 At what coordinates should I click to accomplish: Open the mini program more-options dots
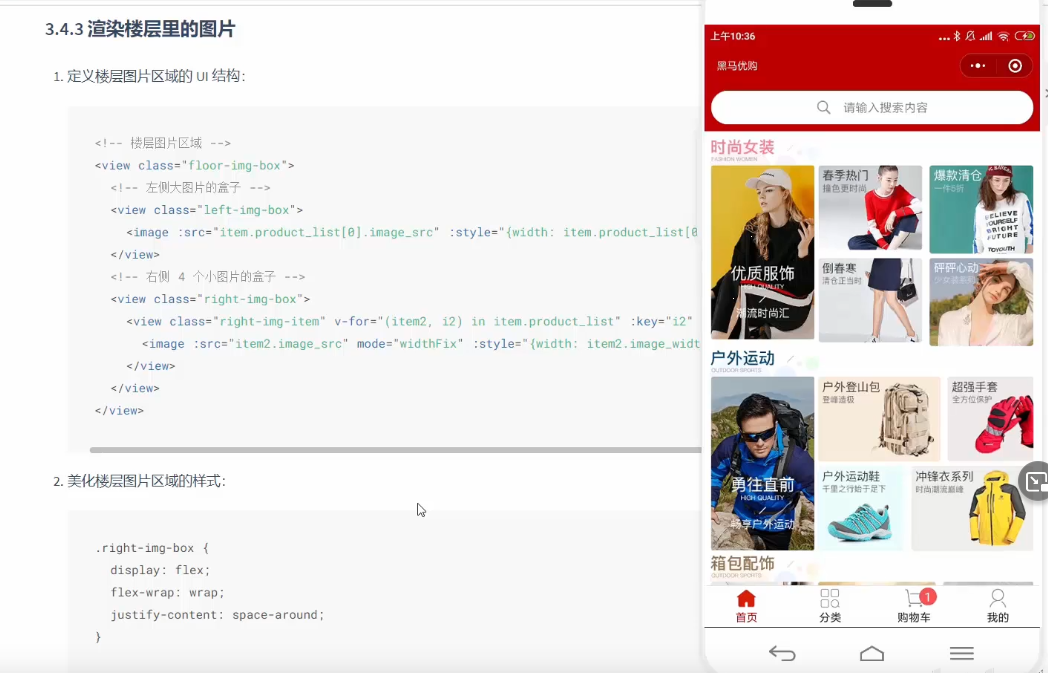[x=978, y=65]
